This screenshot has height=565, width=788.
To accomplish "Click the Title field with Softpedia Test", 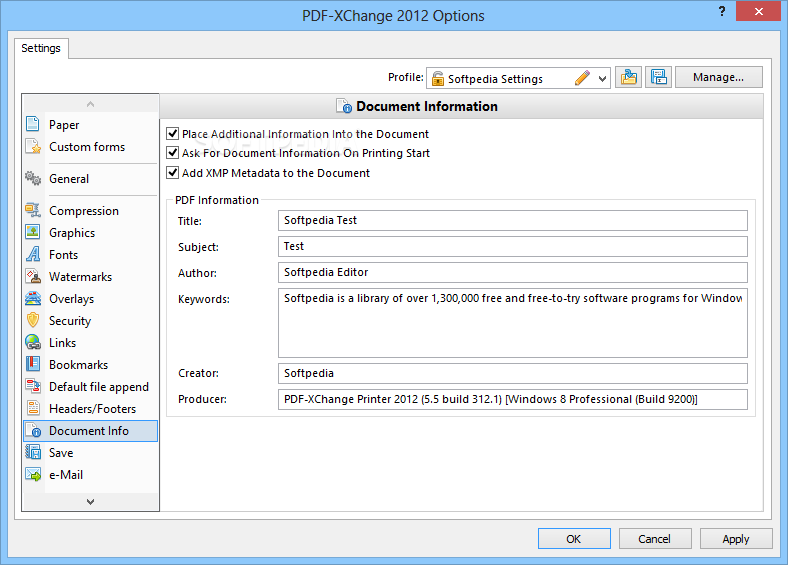I will pyautogui.click(x=513, y=220).
